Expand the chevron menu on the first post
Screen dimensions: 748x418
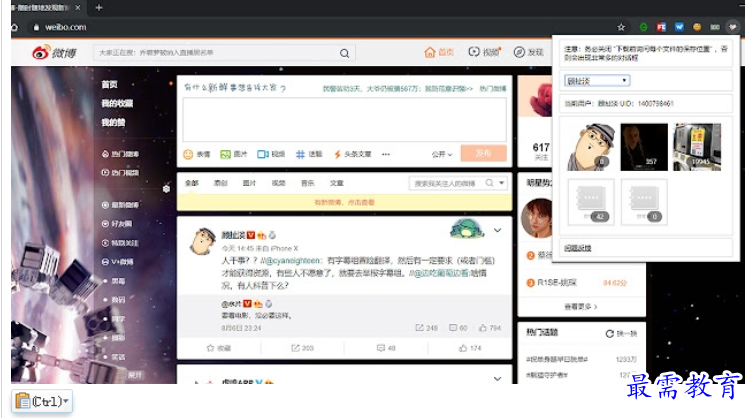click(497, 230)
